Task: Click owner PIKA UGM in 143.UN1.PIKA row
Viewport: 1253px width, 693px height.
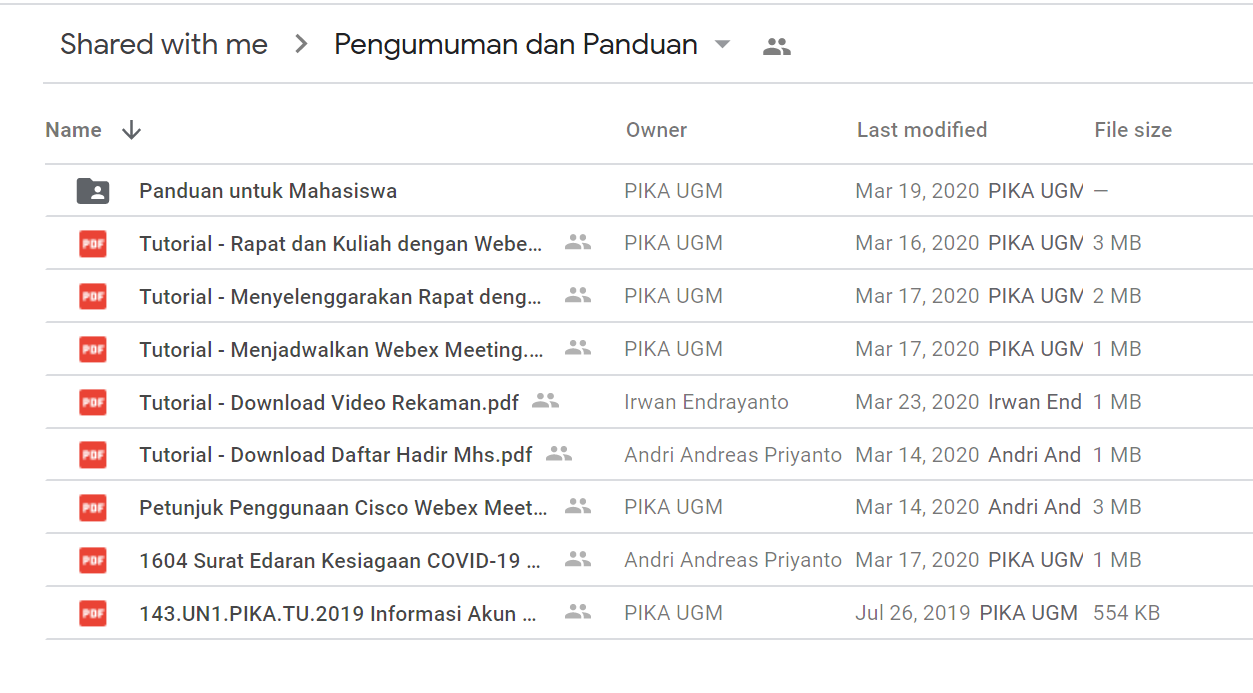Action: [673, 613]
